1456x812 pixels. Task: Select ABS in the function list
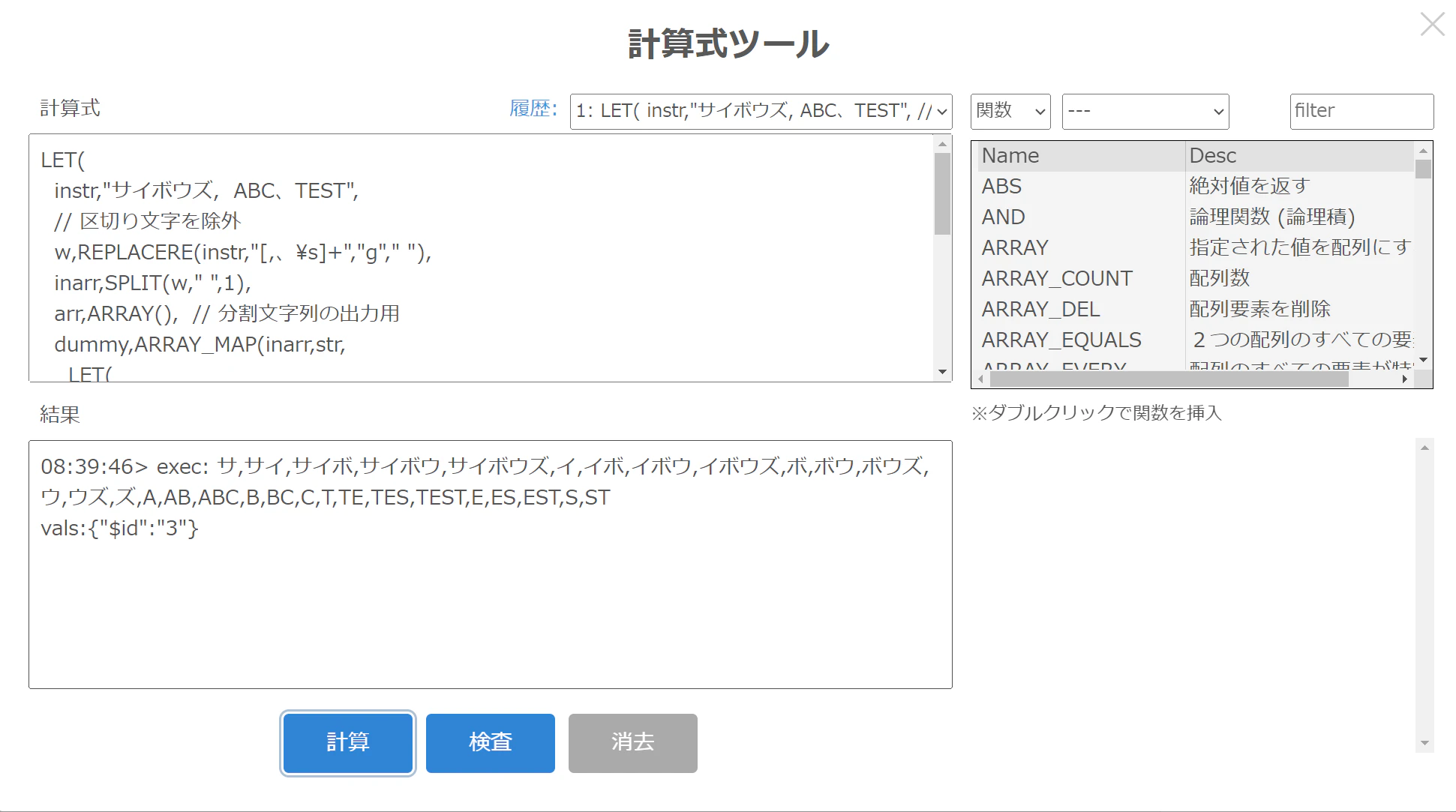coord(1002,186)
